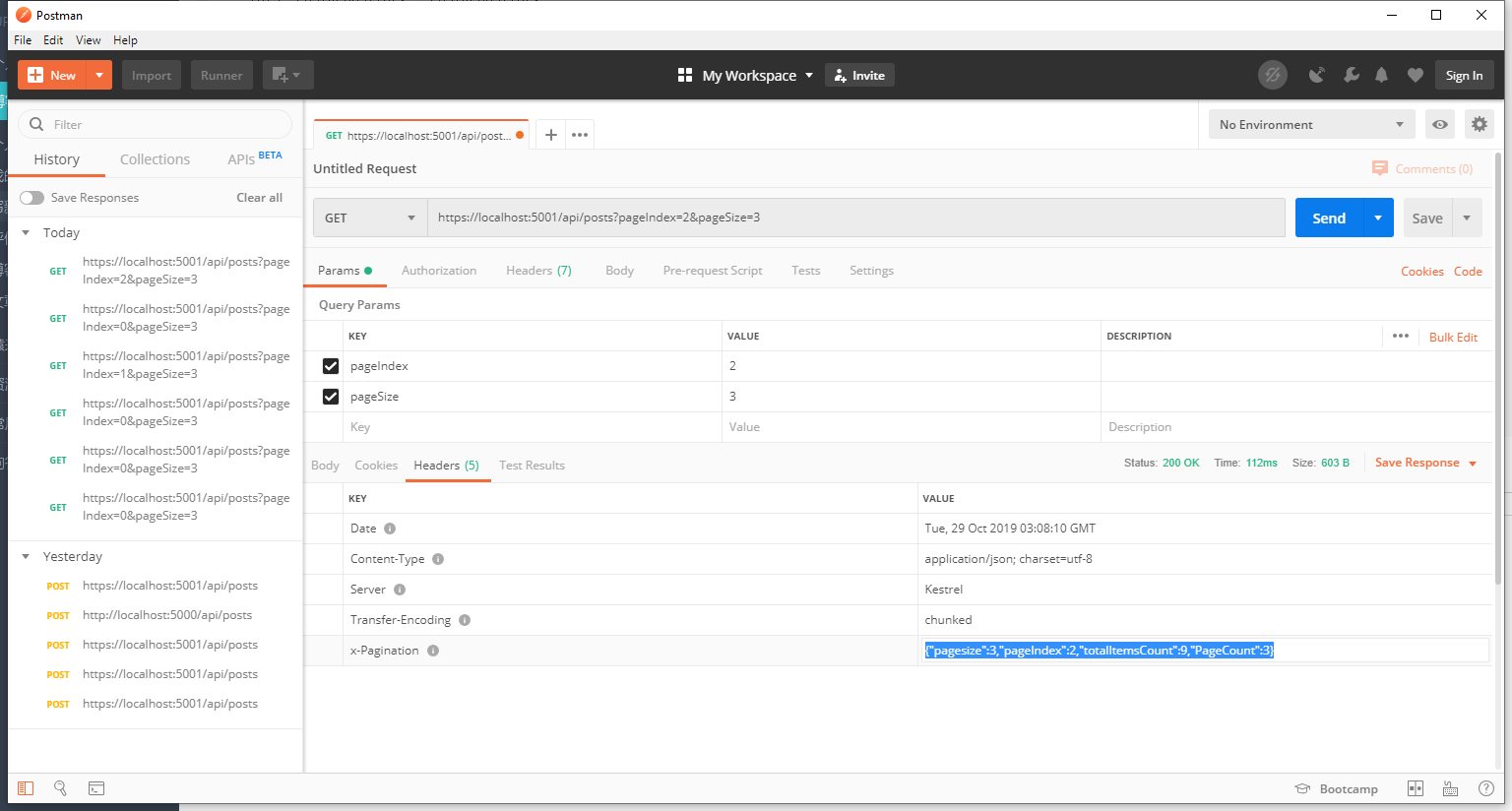Viewport: 1512px width, 811px height.
Task: Click the heart icon in header
Action: click(x=1415, y=75)
